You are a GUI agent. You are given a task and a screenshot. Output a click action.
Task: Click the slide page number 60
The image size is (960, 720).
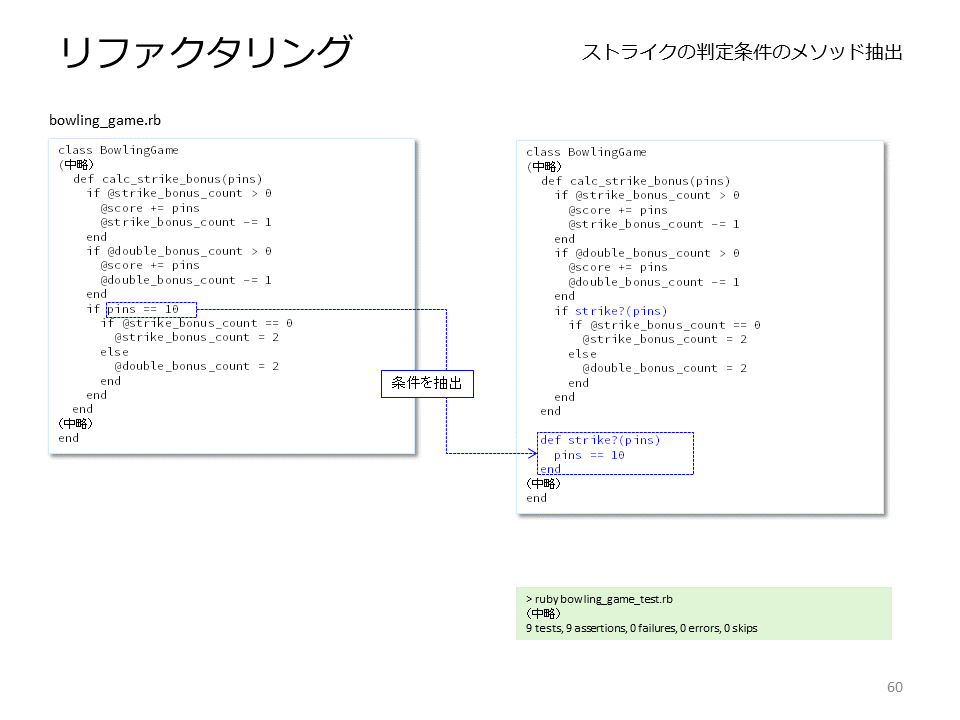pos(894,687)
